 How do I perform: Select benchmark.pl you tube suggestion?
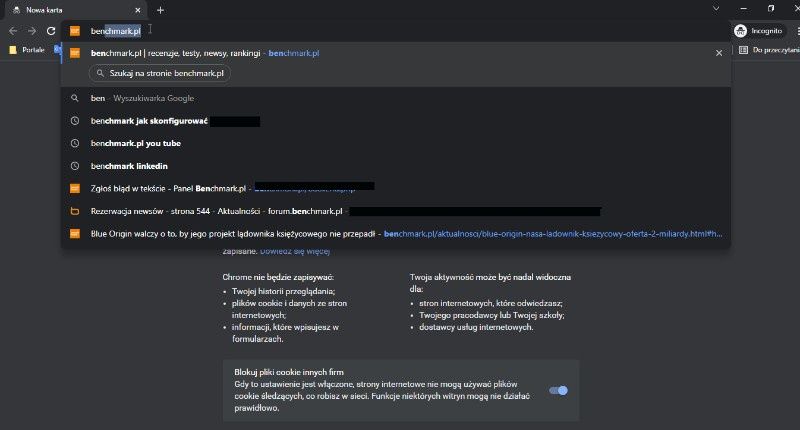395,143
